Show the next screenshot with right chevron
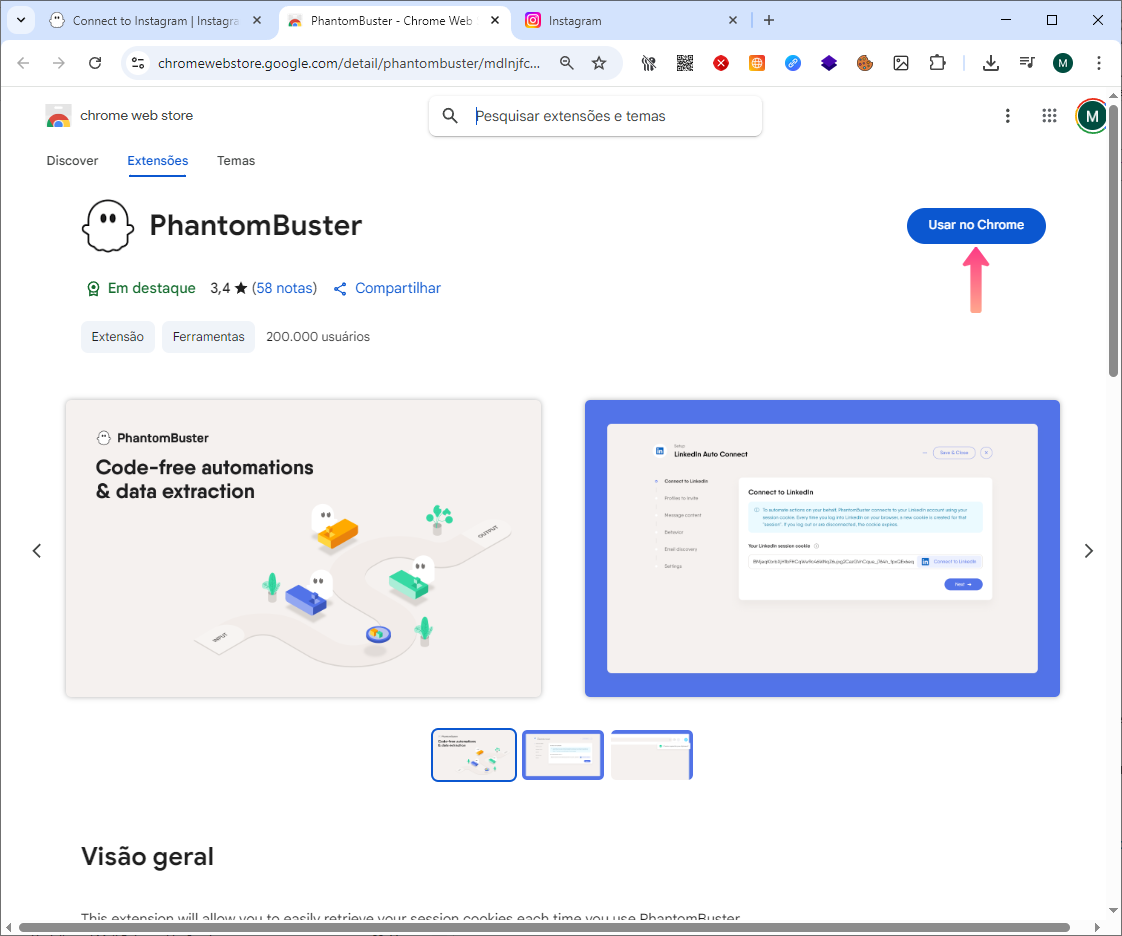Image resolution: width=1122 pixels, height=936 pixels. pyautogui.click(x=1088, y=550)
